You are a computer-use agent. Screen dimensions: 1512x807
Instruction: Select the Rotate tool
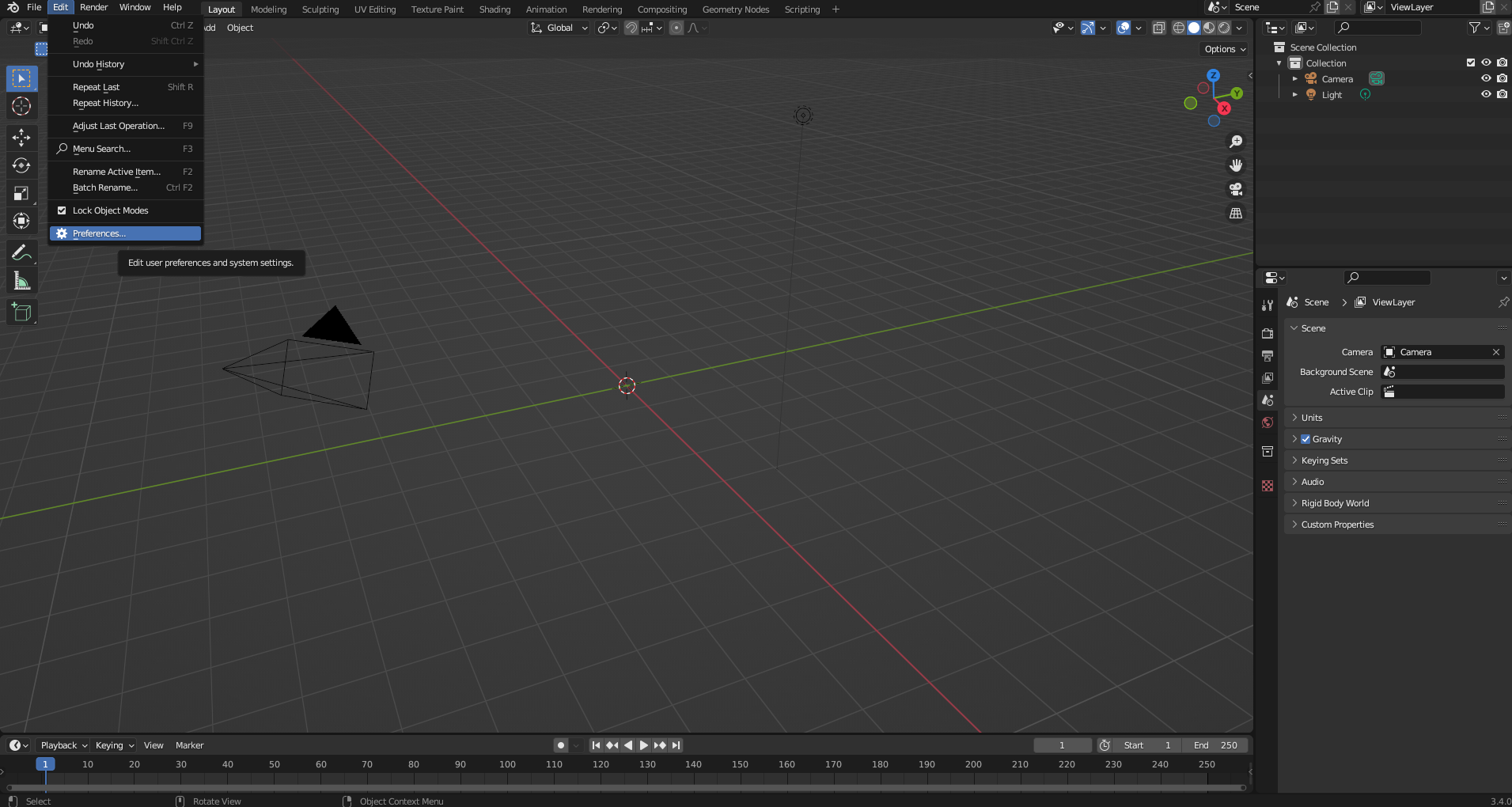click(x=21, y=165)
